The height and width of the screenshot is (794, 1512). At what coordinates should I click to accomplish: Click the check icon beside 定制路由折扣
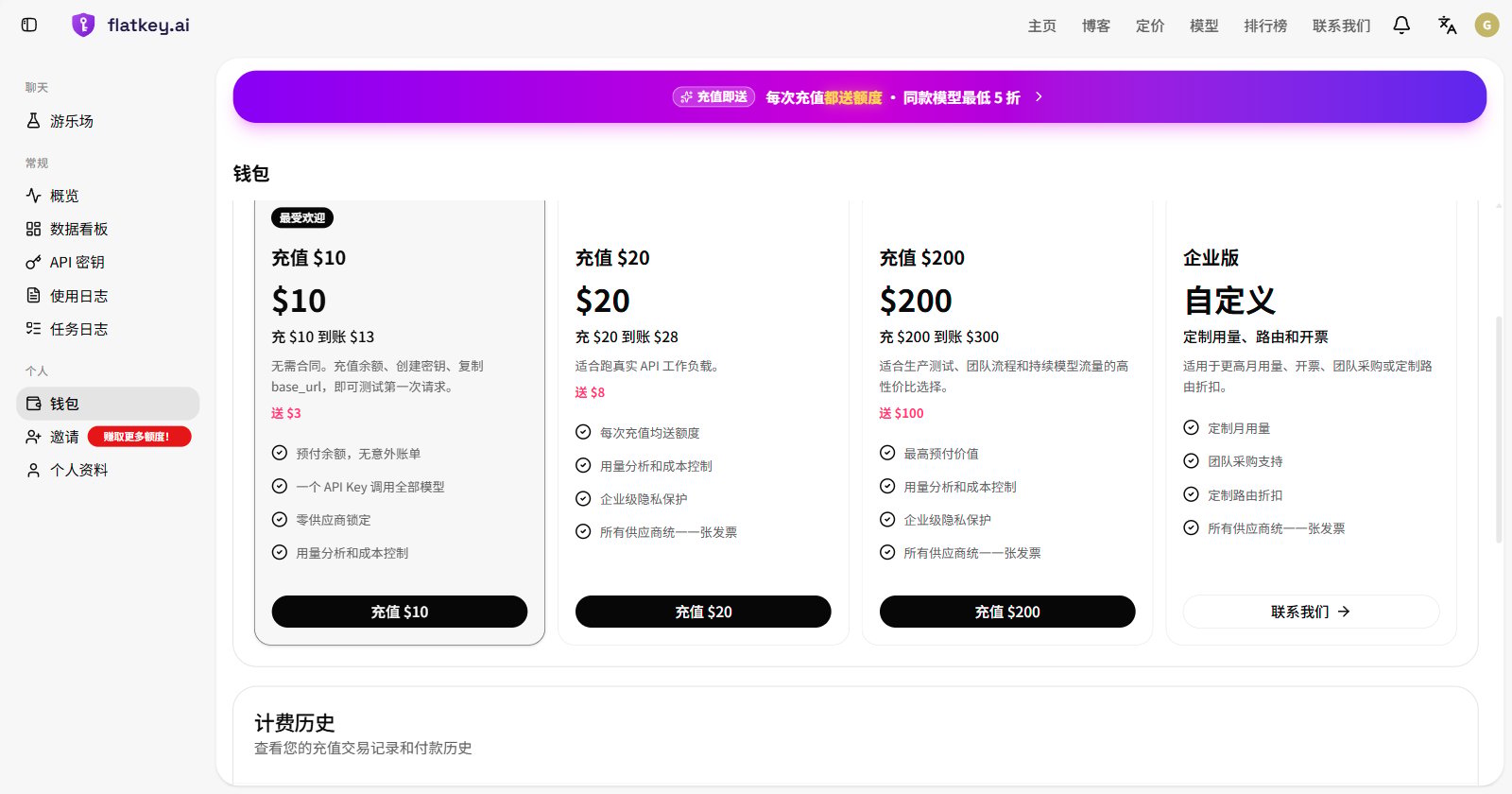(x=1191, y=494)
